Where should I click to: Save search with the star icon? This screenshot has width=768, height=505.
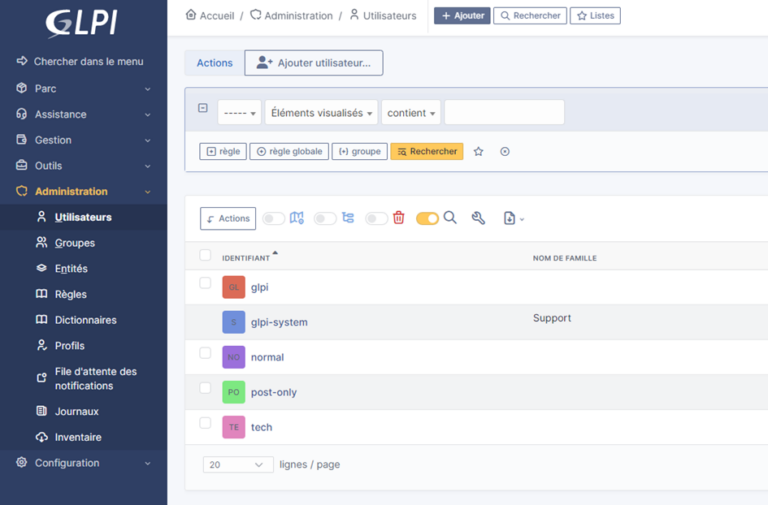[x=478, y=152]
